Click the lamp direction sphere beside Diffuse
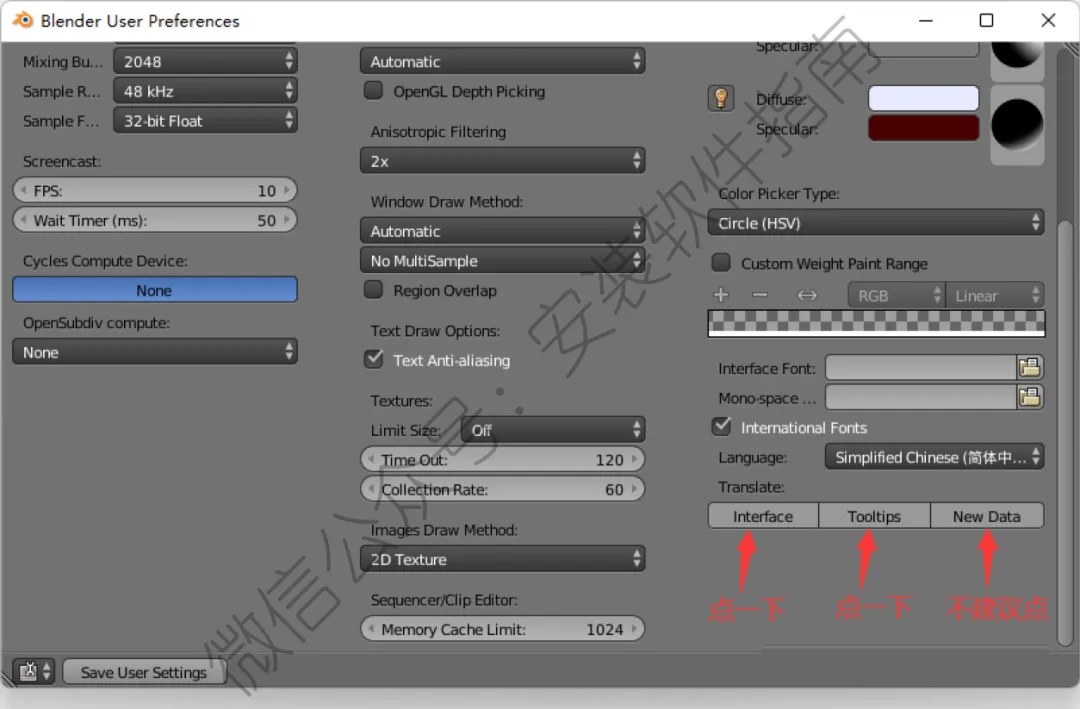 tap(1017, 125)
